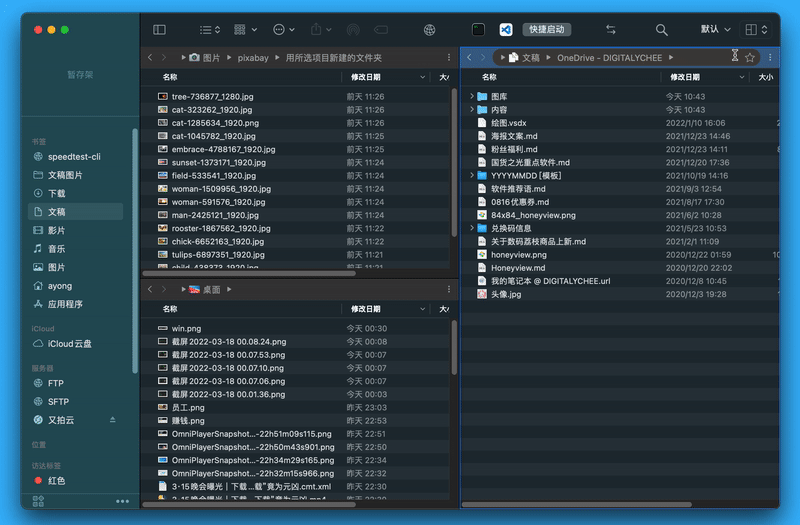Toggle the pane layout switcher

(x=756, y=30)
